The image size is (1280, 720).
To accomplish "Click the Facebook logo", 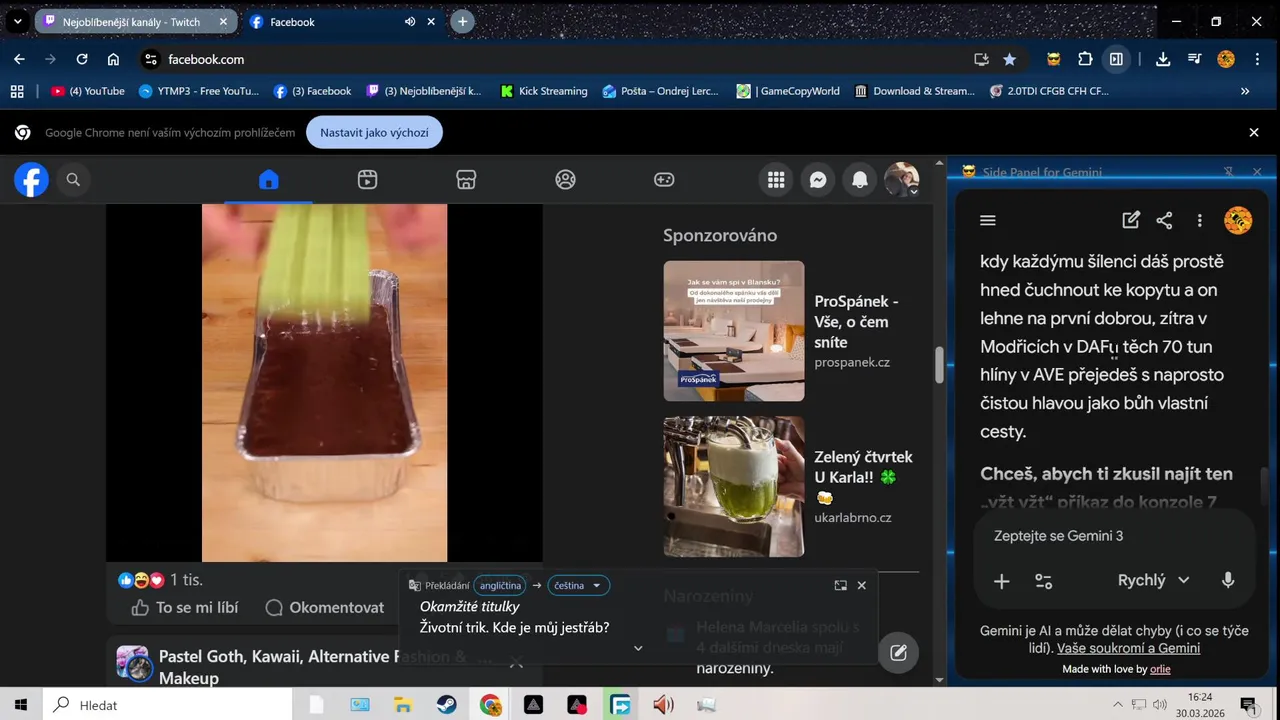I will point(31,180).
